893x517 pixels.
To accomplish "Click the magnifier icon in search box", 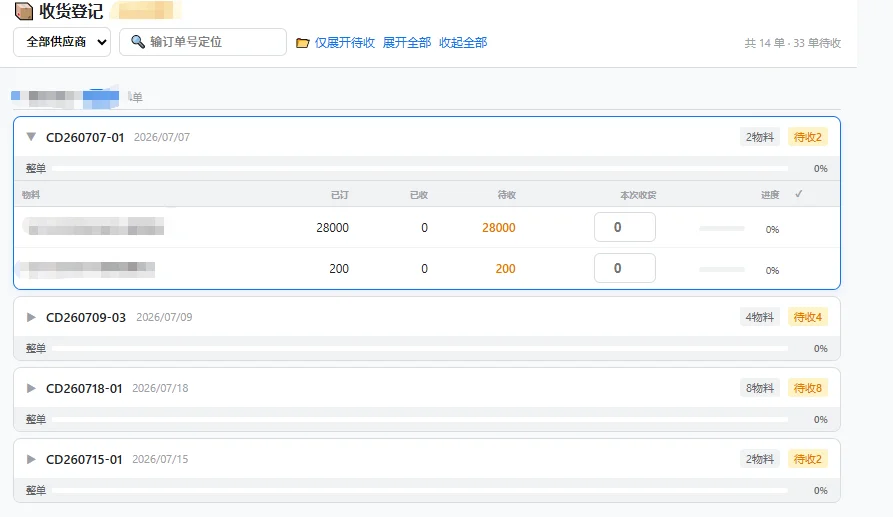I will point(137,42).
